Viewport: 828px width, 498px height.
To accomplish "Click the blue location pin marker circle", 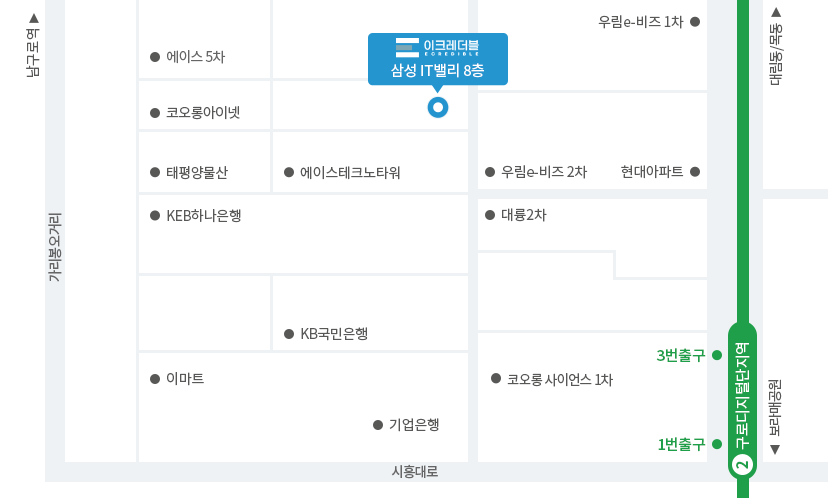I will pos(438,107).
